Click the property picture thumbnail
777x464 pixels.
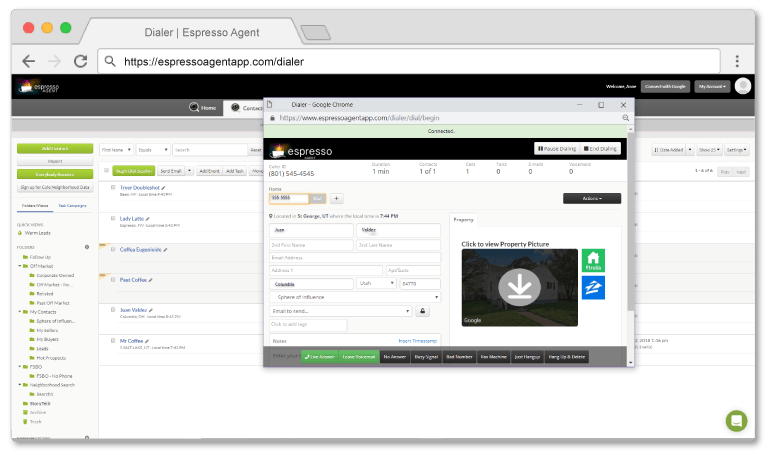pyautogui.click(x=519, y=288)
